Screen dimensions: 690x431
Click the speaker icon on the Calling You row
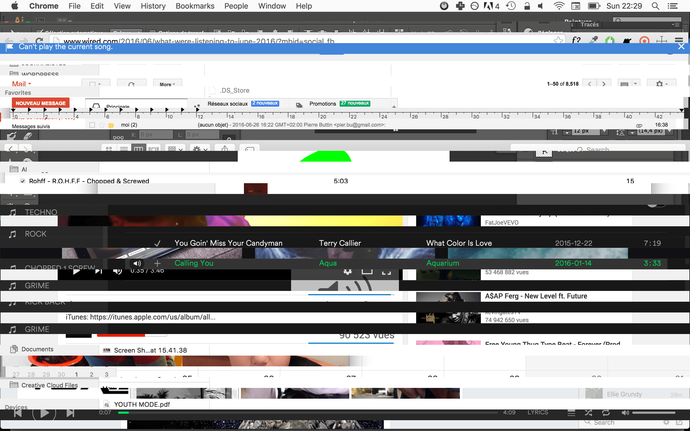pos(137,263)
